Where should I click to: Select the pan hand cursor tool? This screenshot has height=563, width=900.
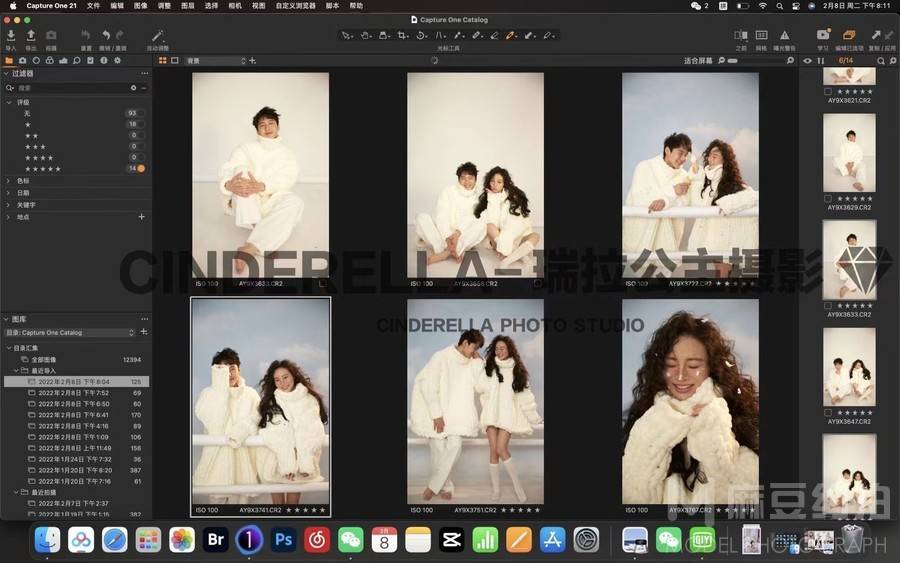pyautogui.click(x=366, y=36)
